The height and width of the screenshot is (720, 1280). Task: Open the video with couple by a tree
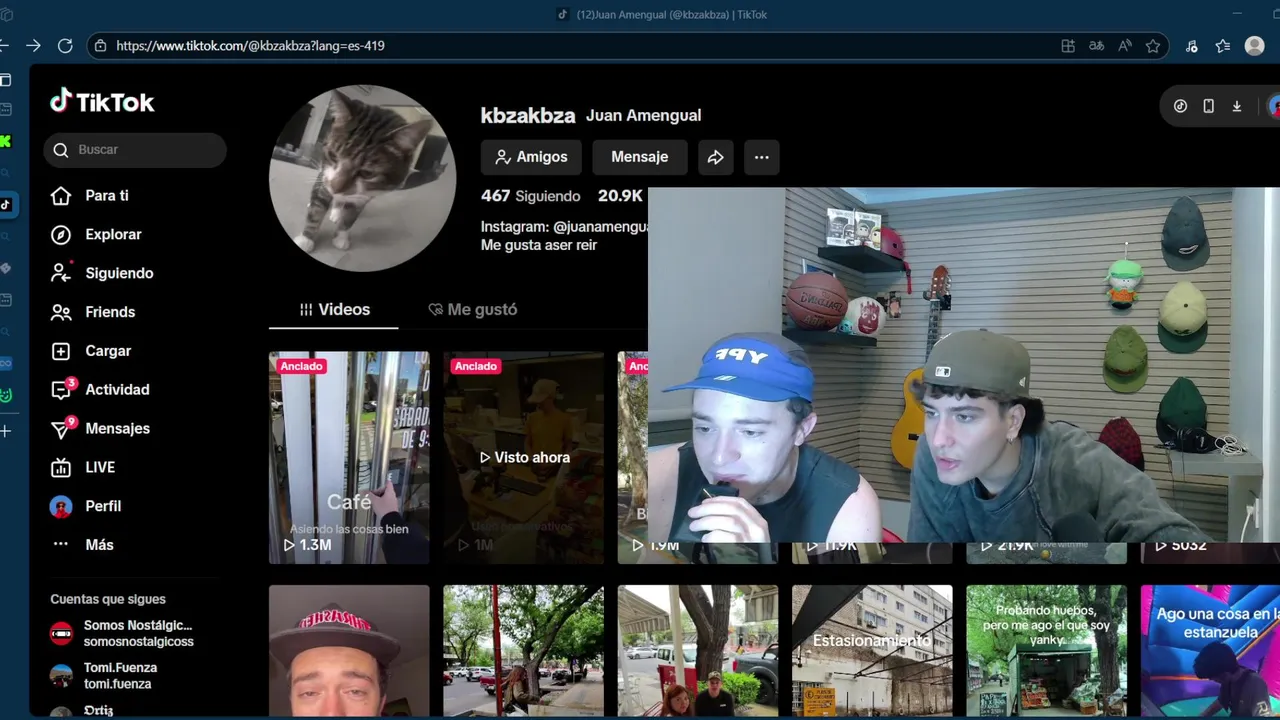click(x=698, y=651)
